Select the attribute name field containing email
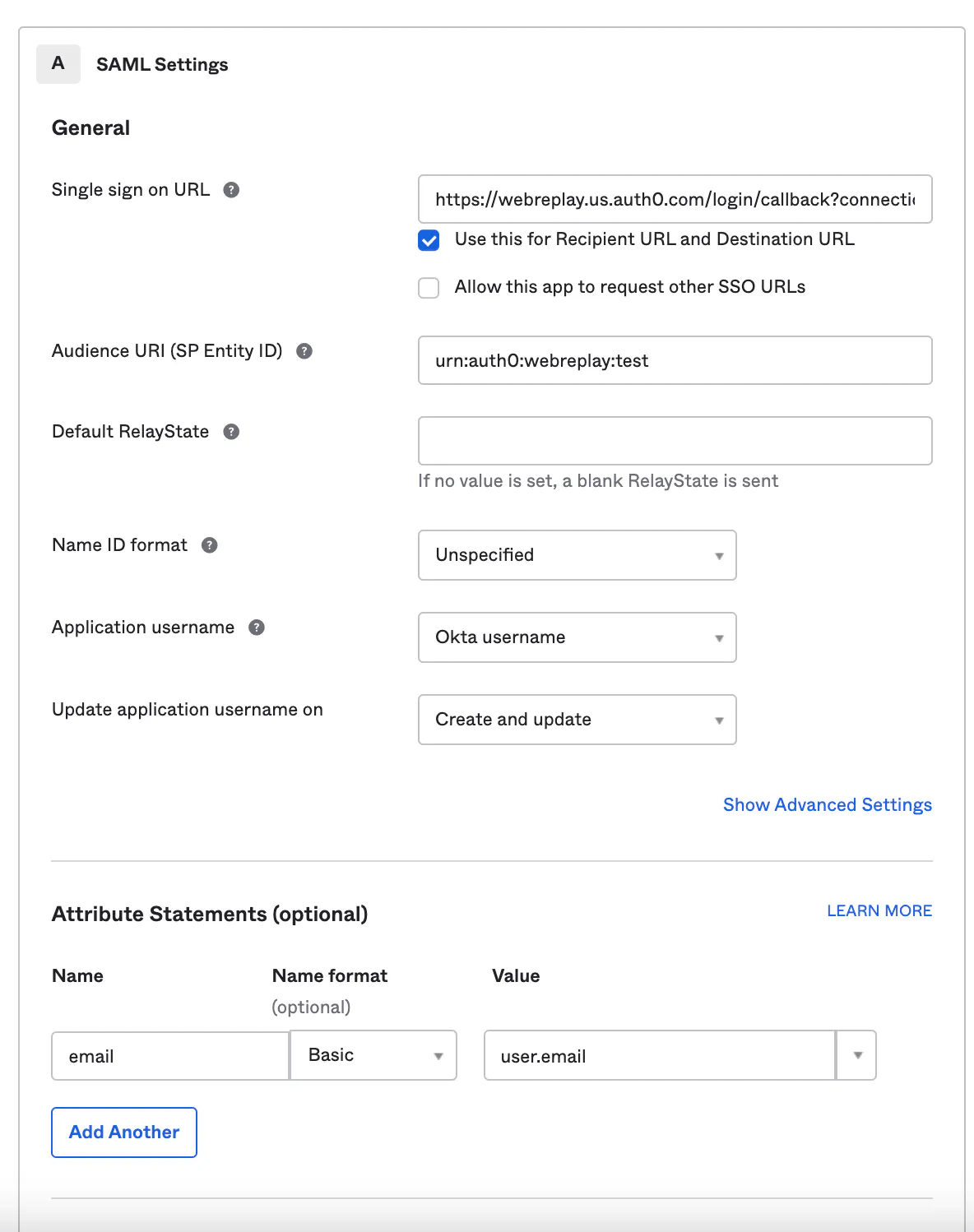This screenshot has height=1232, width=974. (170, 1056)
